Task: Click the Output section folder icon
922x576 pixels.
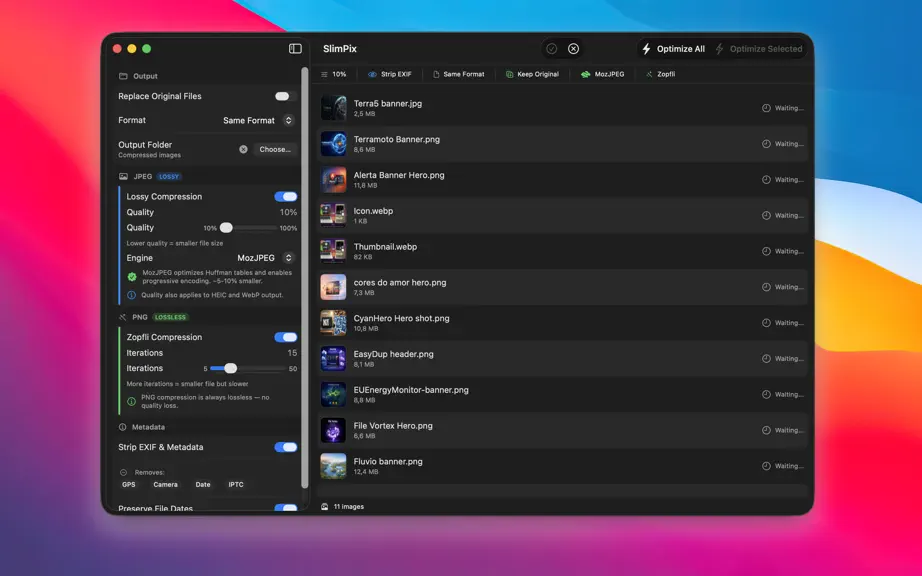Action: pyautogui.click(x=123, y=76)
